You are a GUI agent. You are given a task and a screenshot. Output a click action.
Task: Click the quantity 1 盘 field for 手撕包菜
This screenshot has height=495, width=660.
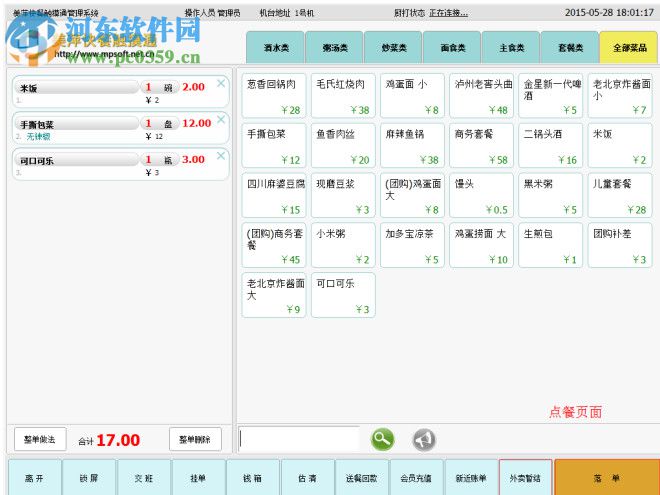pos(160,124)
